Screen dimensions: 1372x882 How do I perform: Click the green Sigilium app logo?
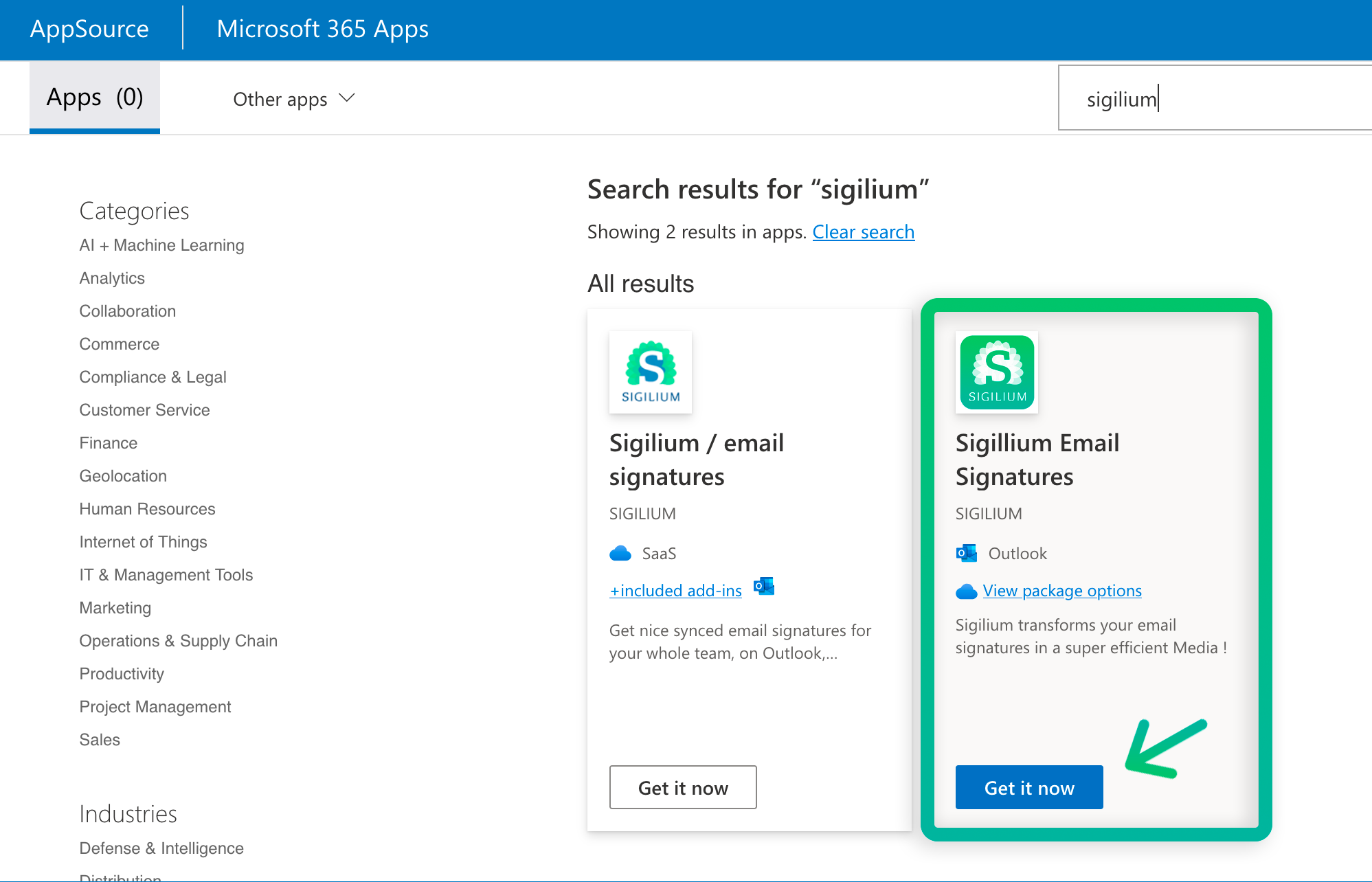pos(996,372)
